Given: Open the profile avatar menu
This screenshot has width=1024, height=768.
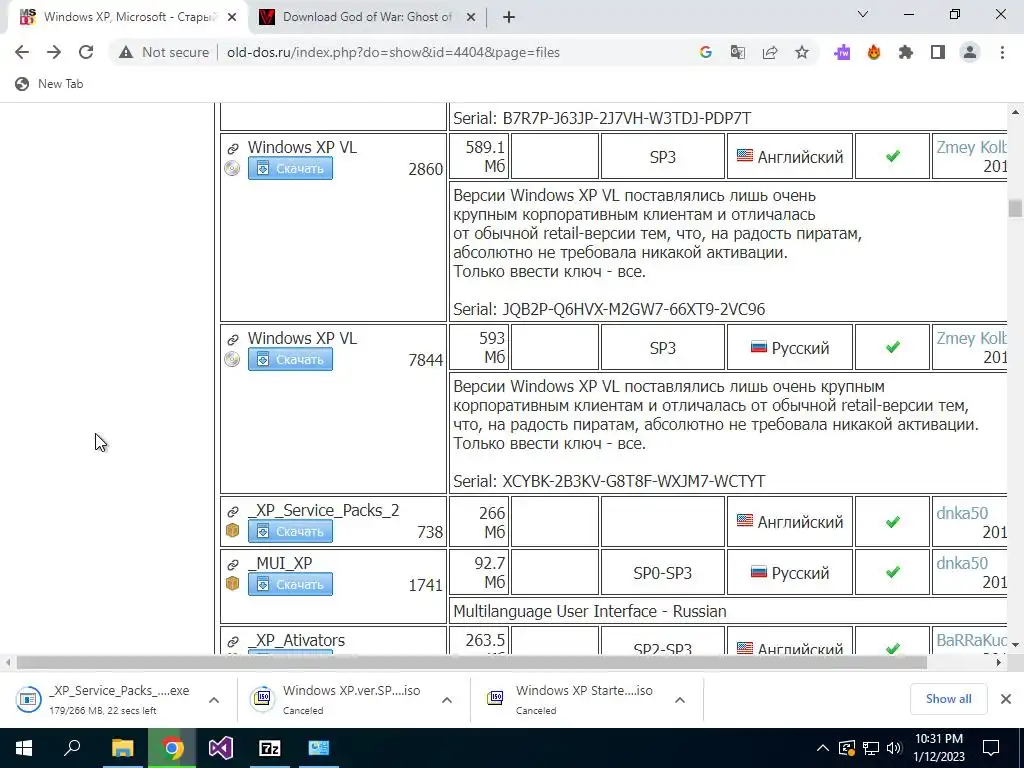Looking at the screenshot, I should pyautogui.click(x=970, y=52).
